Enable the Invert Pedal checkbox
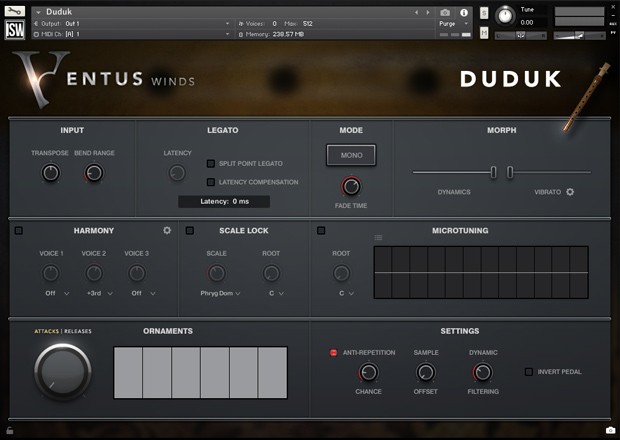The height and width of the screenshot is (440, 620). tap(529, 372)
